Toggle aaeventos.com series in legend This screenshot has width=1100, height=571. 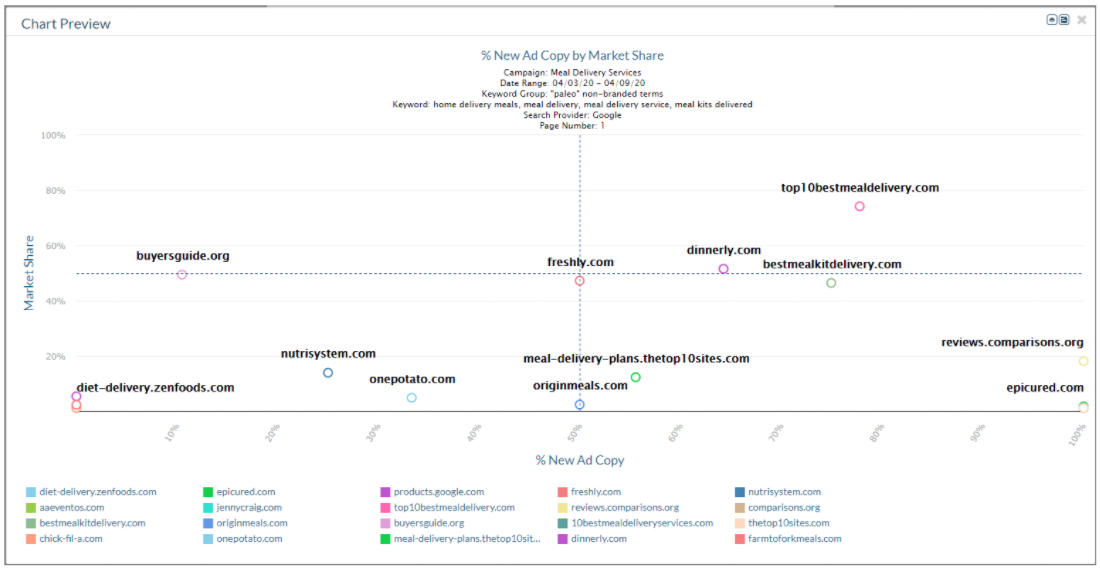pos(65,507)
